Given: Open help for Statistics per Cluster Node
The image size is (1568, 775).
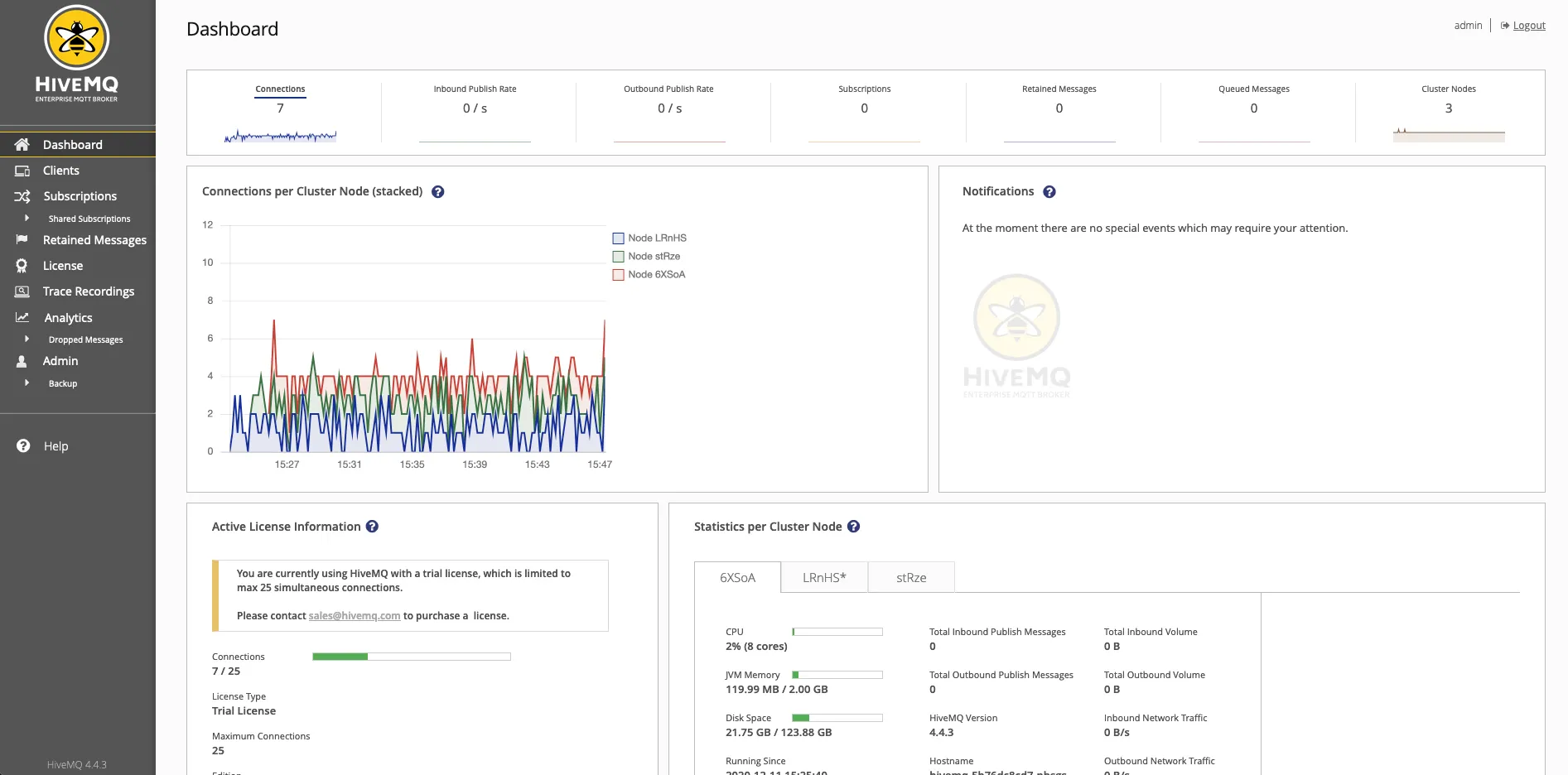Looking at the screenshot, I should 854,527.
